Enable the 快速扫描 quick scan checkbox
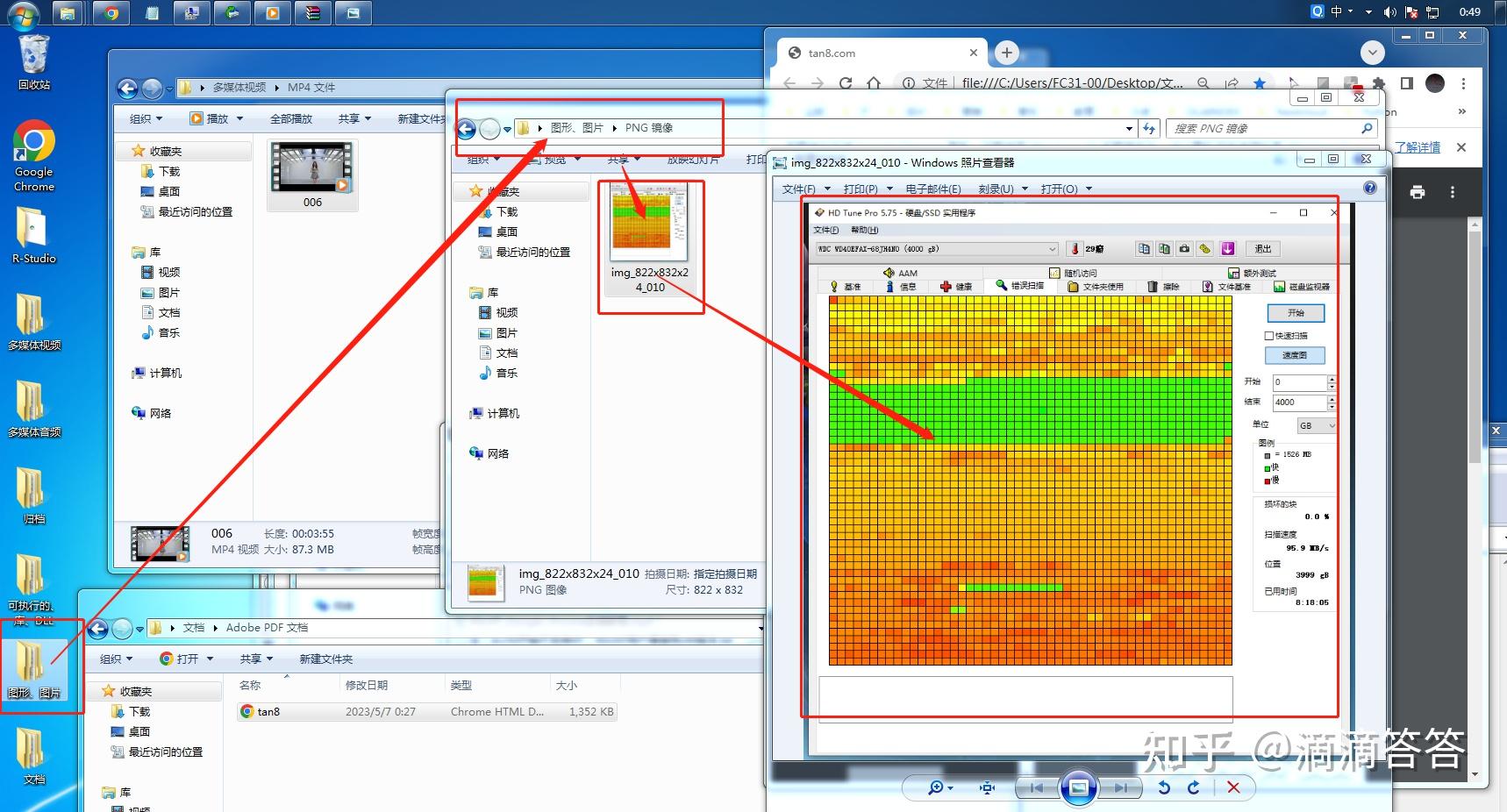 (x=1268, y=335)
